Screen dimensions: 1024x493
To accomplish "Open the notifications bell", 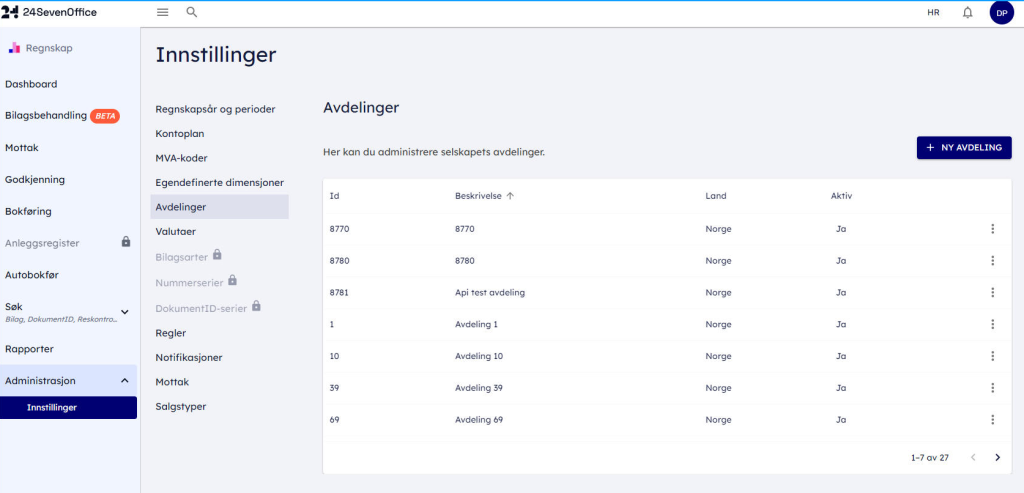I will click(967, 13).
